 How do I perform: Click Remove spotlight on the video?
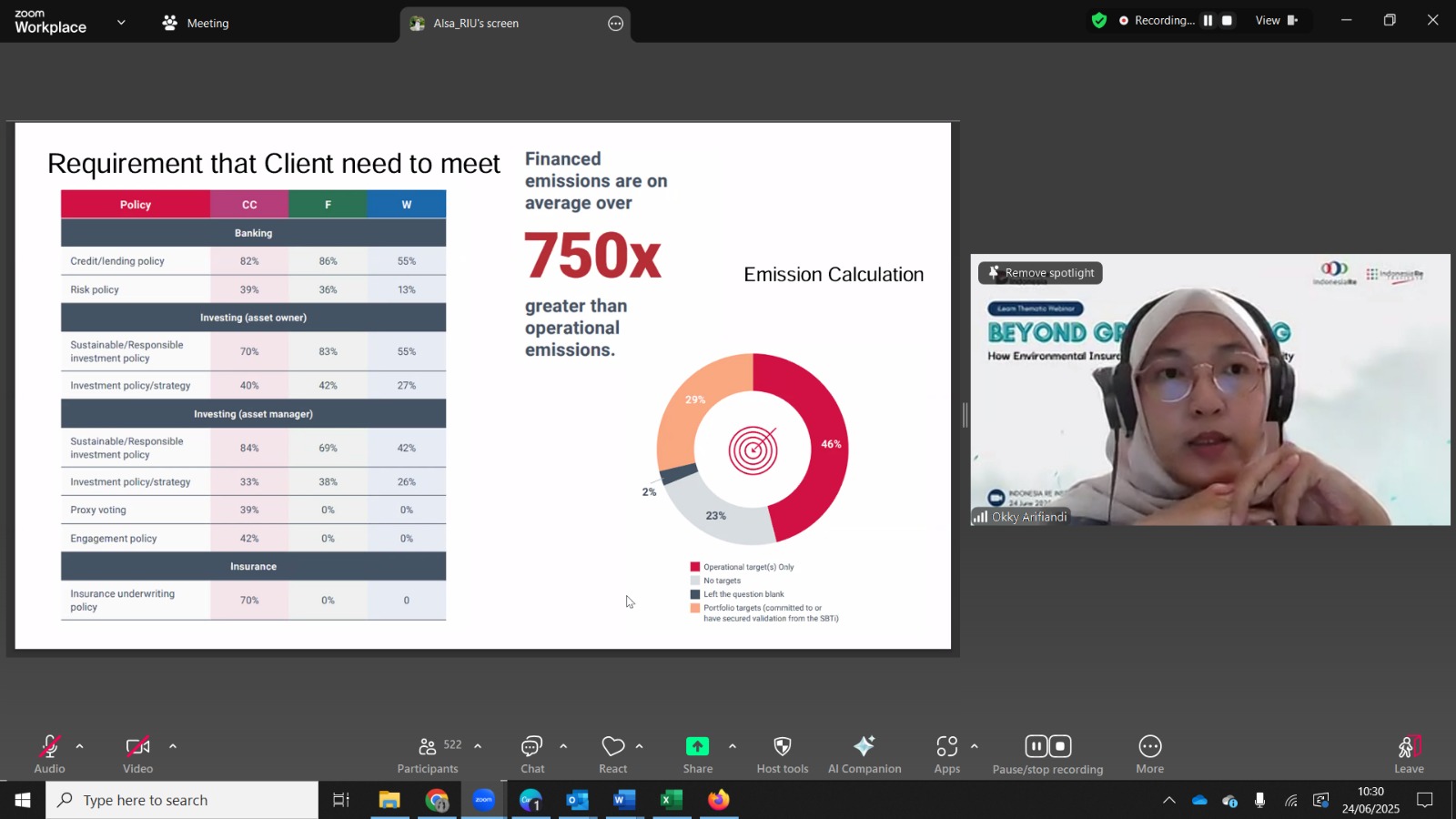(1040, 273)
